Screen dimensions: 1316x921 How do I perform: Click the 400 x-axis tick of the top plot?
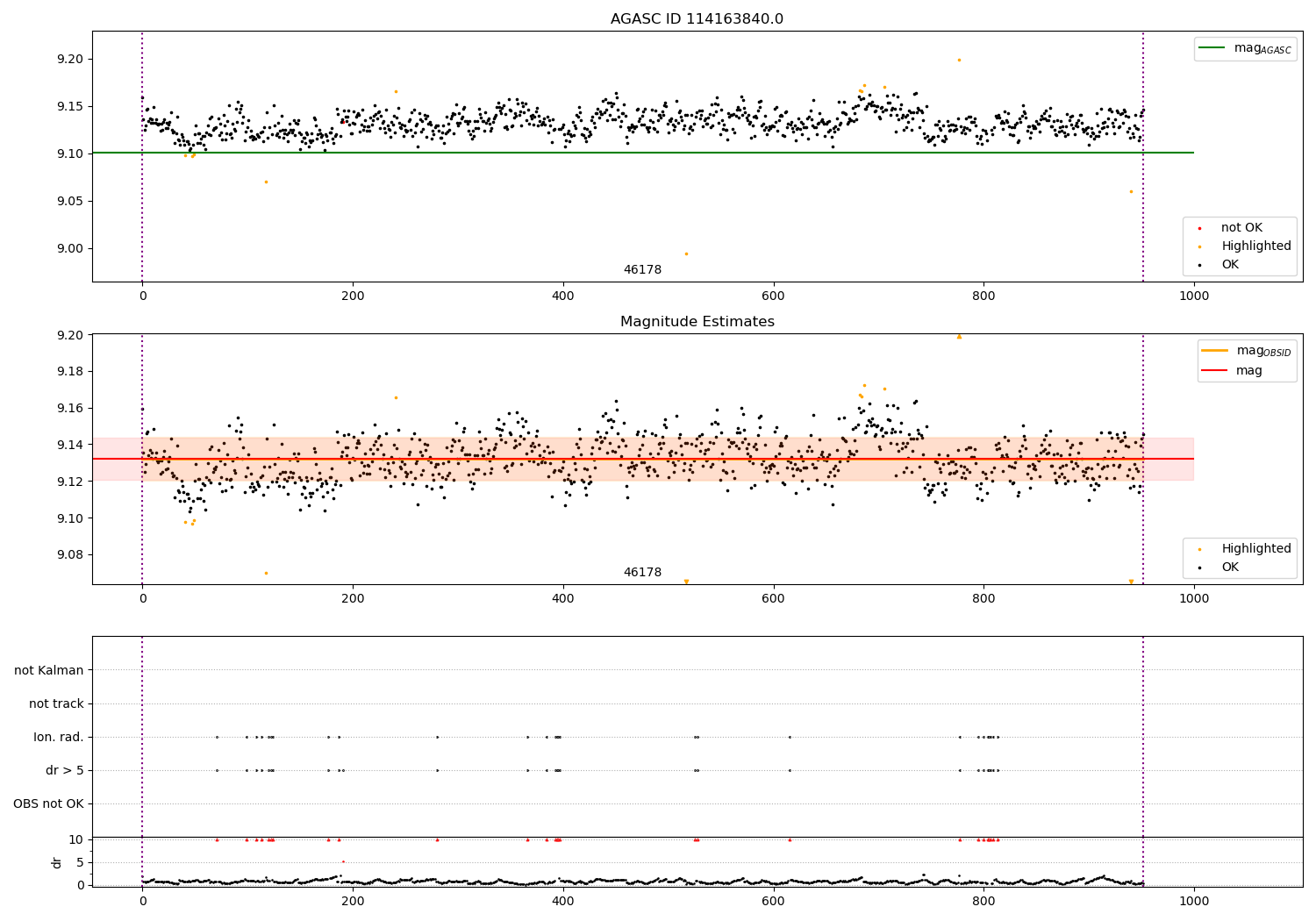click(563, 296)
